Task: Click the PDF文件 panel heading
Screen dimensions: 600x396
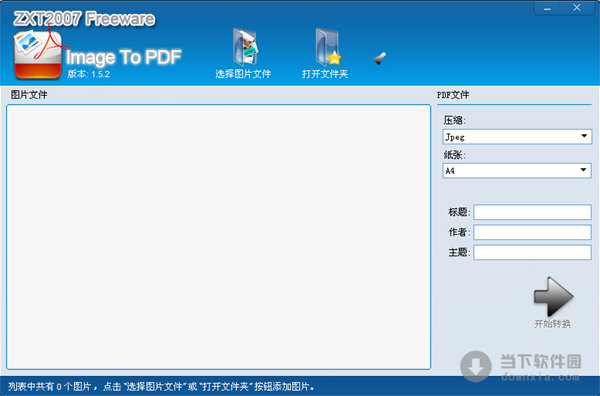Action: point(453,95)
